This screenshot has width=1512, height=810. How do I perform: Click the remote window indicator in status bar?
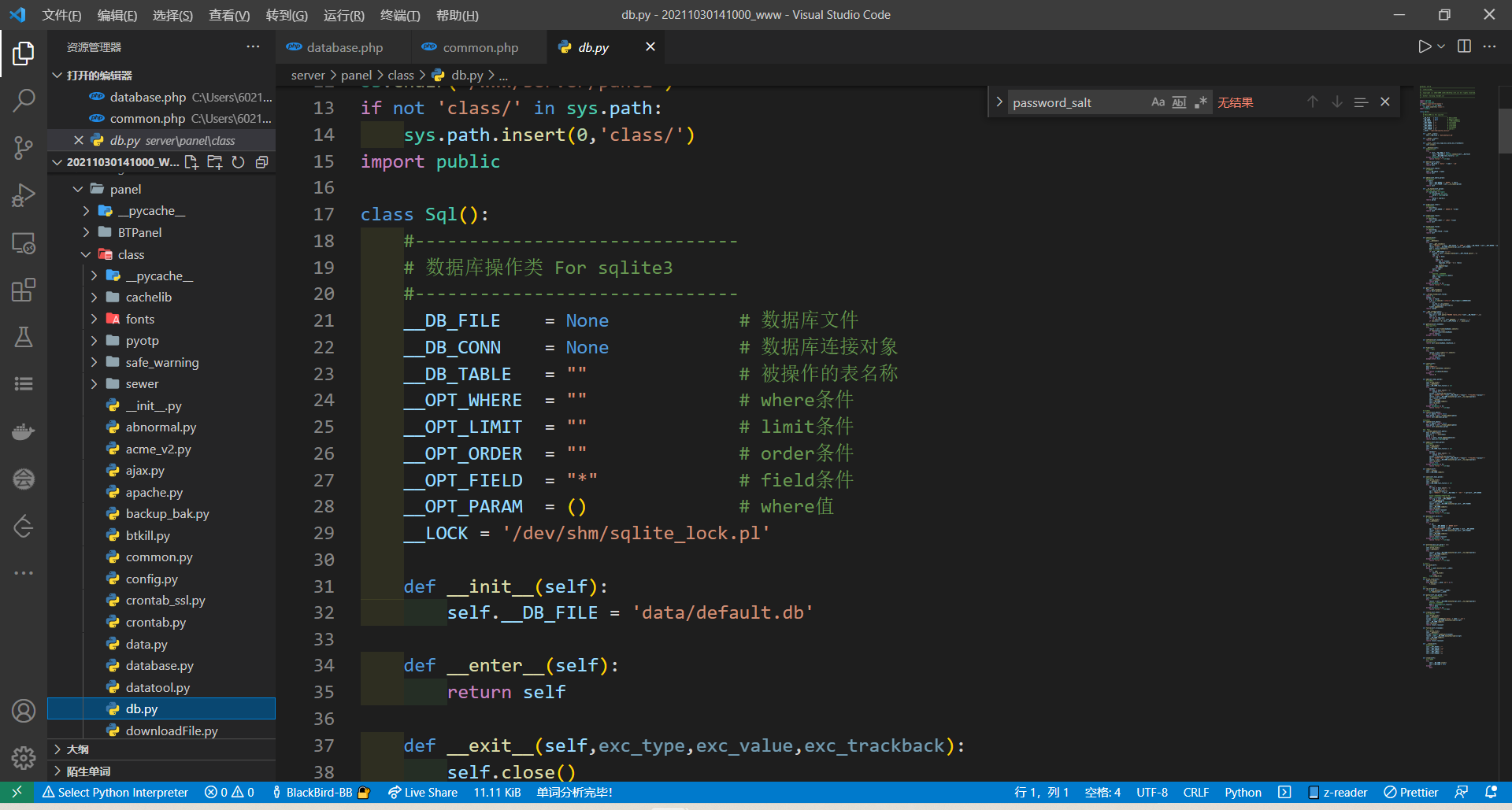17,792
